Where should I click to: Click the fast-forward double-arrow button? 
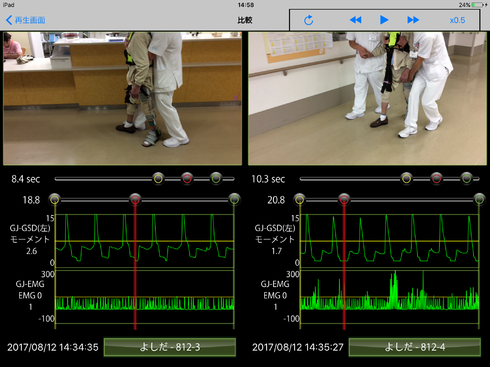pyautogui.click(x=413, y=20)
